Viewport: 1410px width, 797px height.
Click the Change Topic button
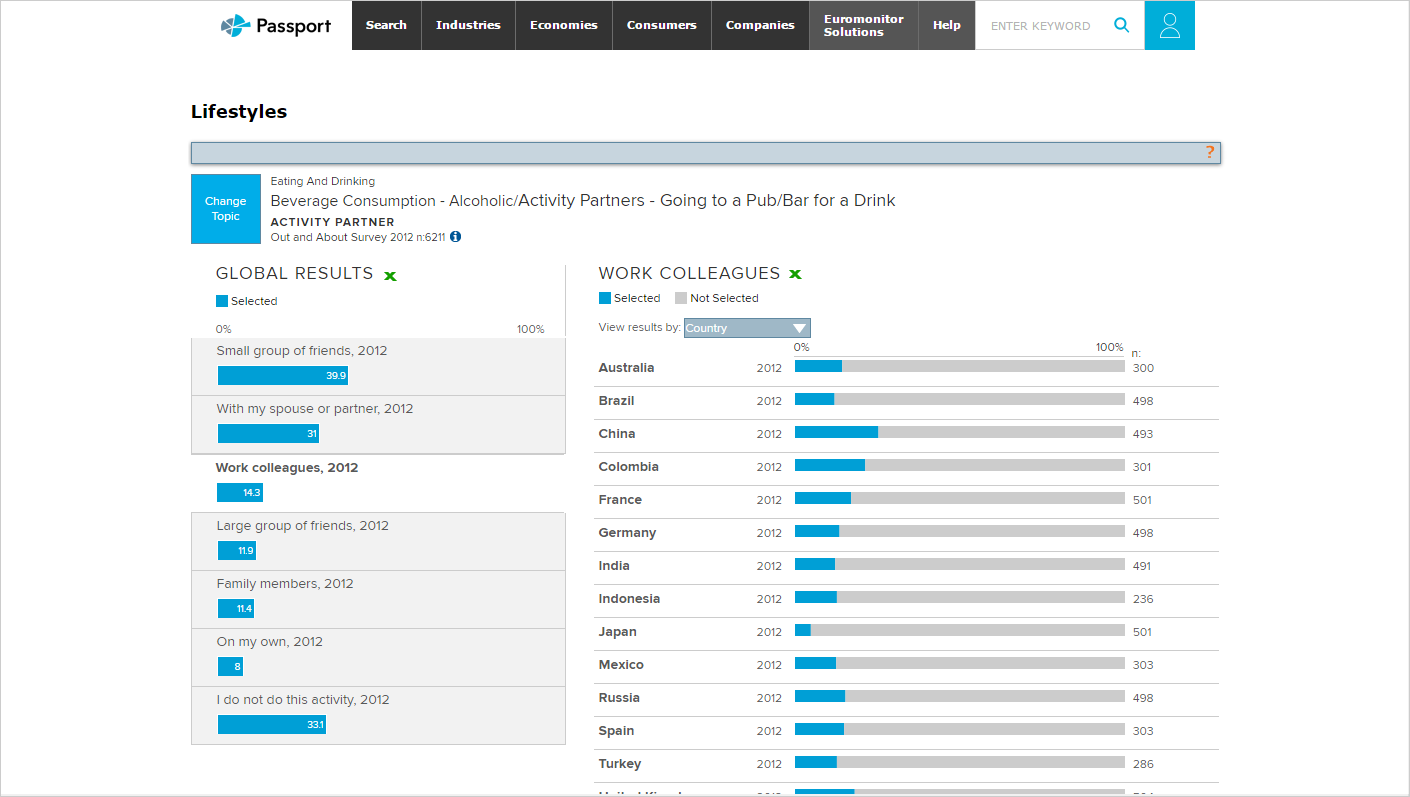225,209
